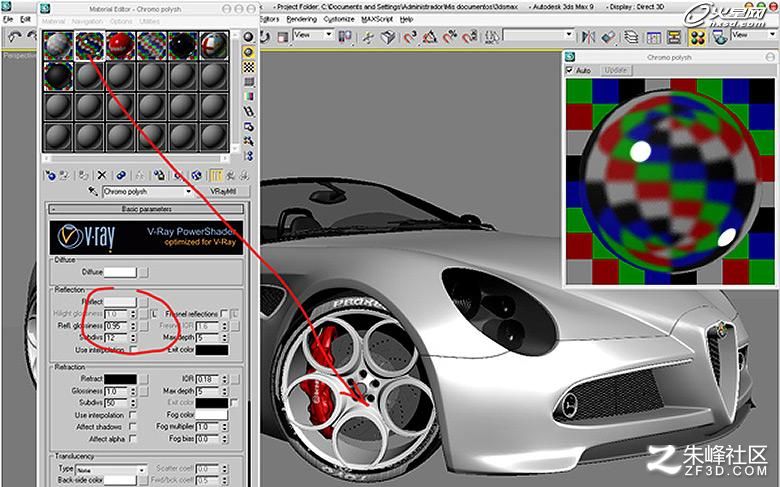The width and height of the screenshot is (780, 487).
Task: Open Schematic View icon
Action: 674,37
